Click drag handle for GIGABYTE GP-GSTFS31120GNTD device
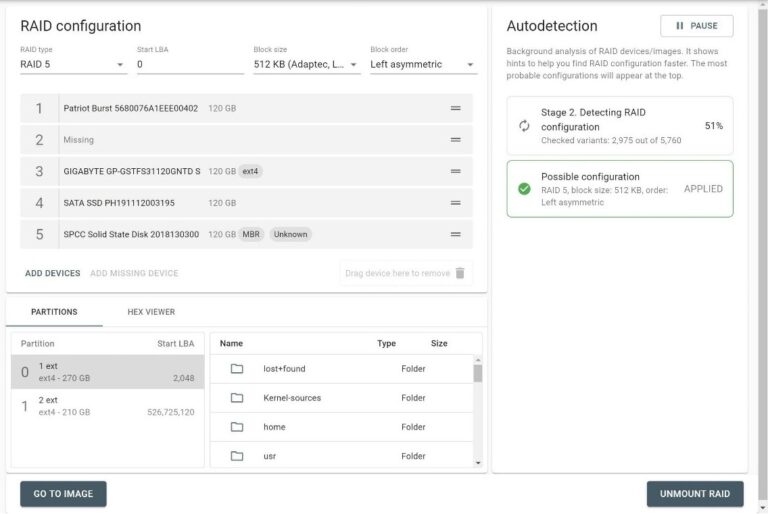Viewport: 768px width, 514px height. (455, 171)
